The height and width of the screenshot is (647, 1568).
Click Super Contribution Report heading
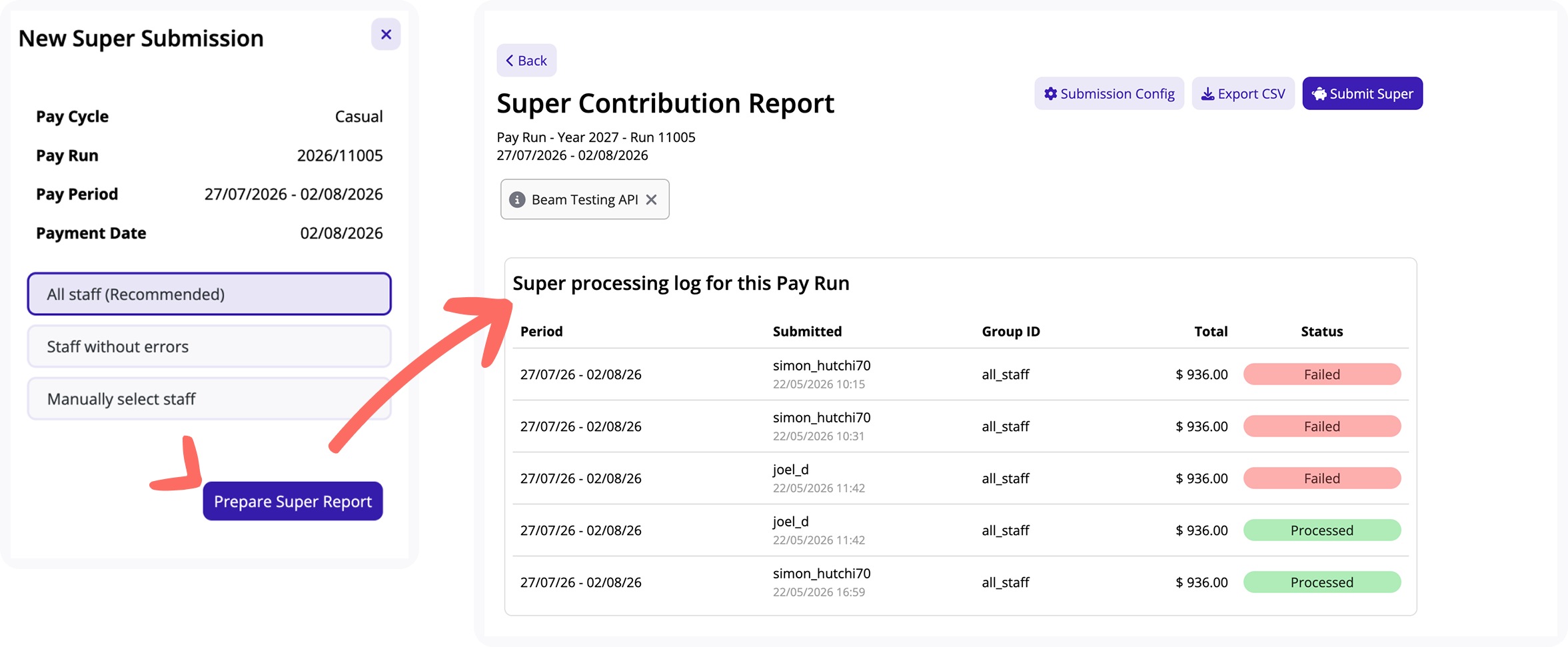coord(665,103)
